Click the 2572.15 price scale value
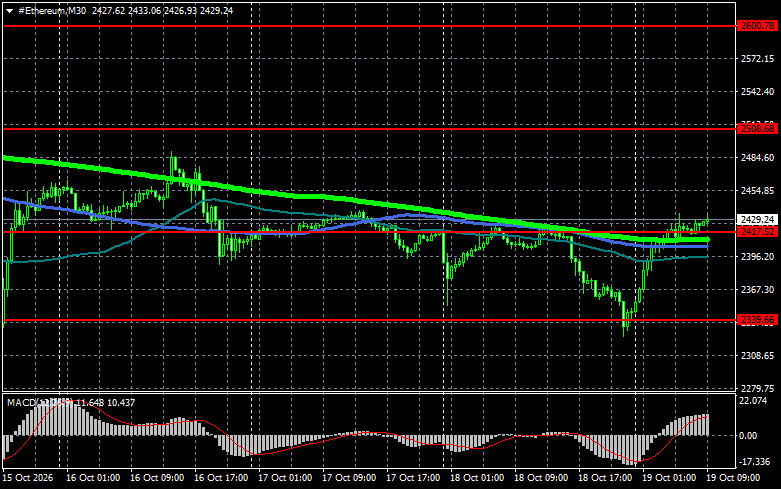 tap(758, 59)
